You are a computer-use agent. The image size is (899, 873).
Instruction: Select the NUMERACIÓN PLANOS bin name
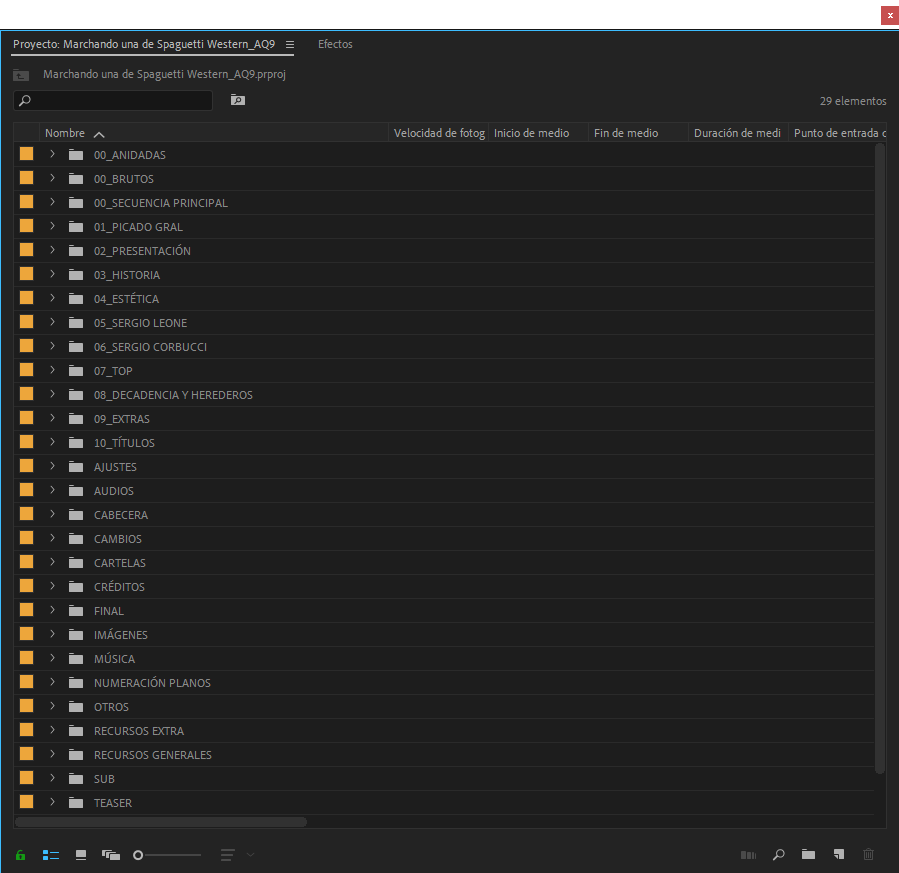(x=153, y=683)
